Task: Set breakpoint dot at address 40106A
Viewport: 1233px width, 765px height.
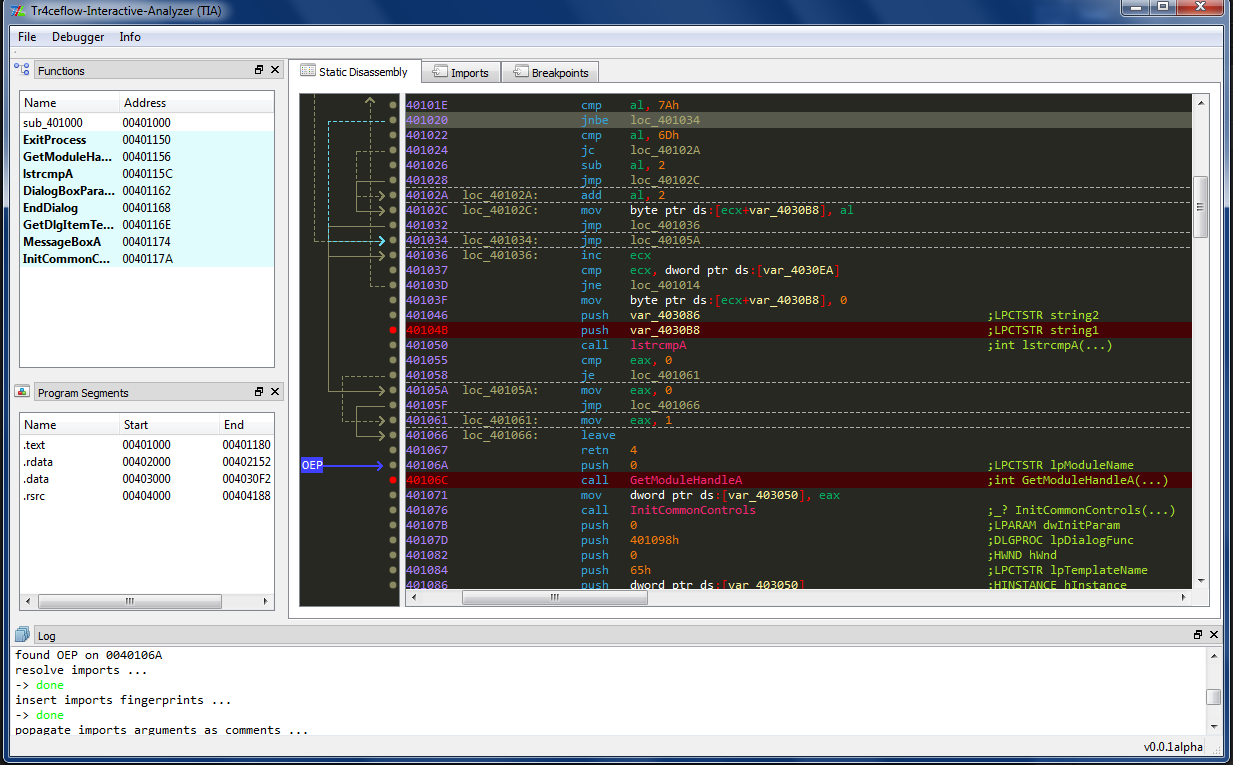Action: [x=393, y=465]
